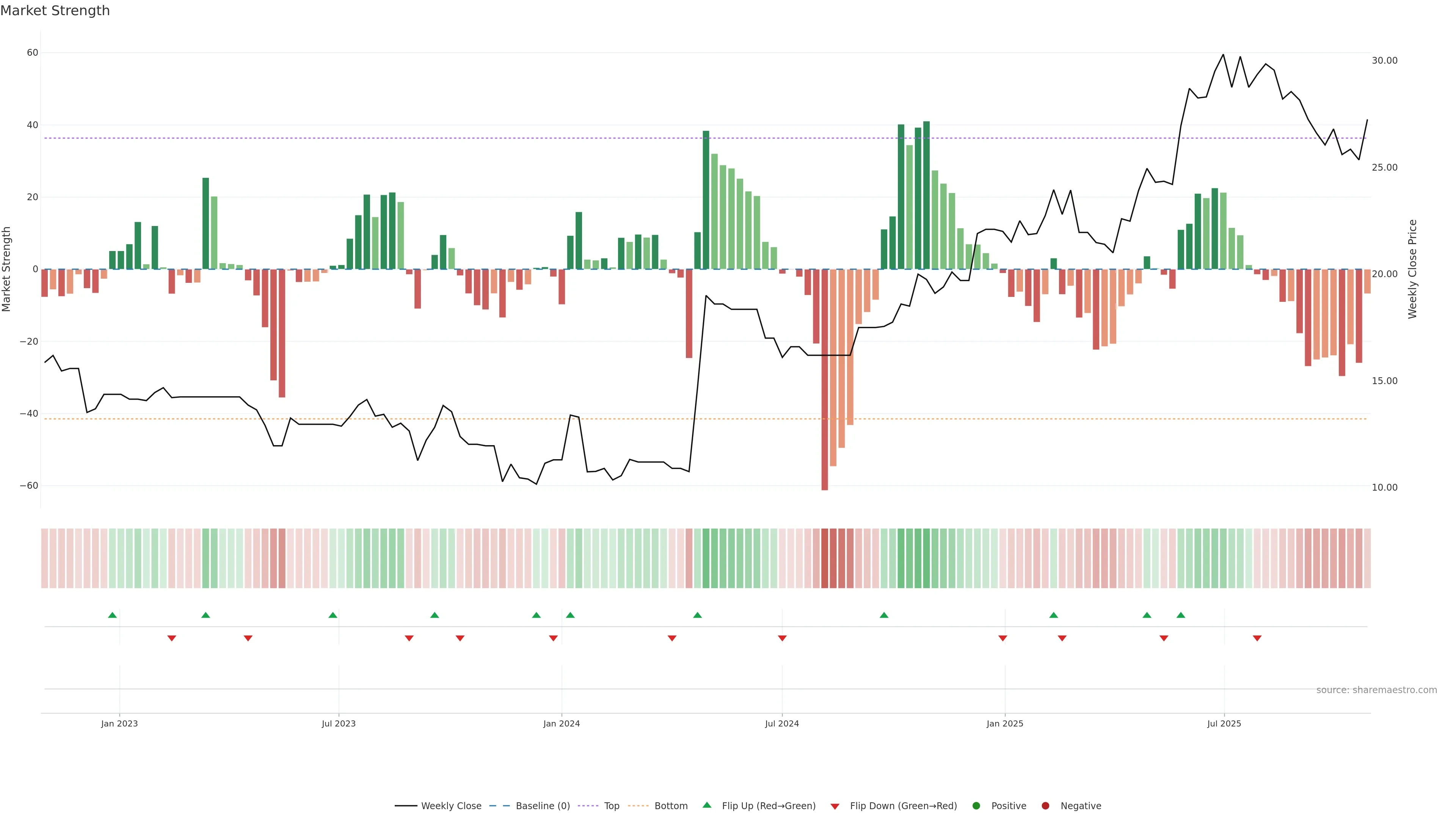Click the red flip-down triangle at Jul 2024
The width and height of the screenshot is (1456, 819).
tap(782, 638)
